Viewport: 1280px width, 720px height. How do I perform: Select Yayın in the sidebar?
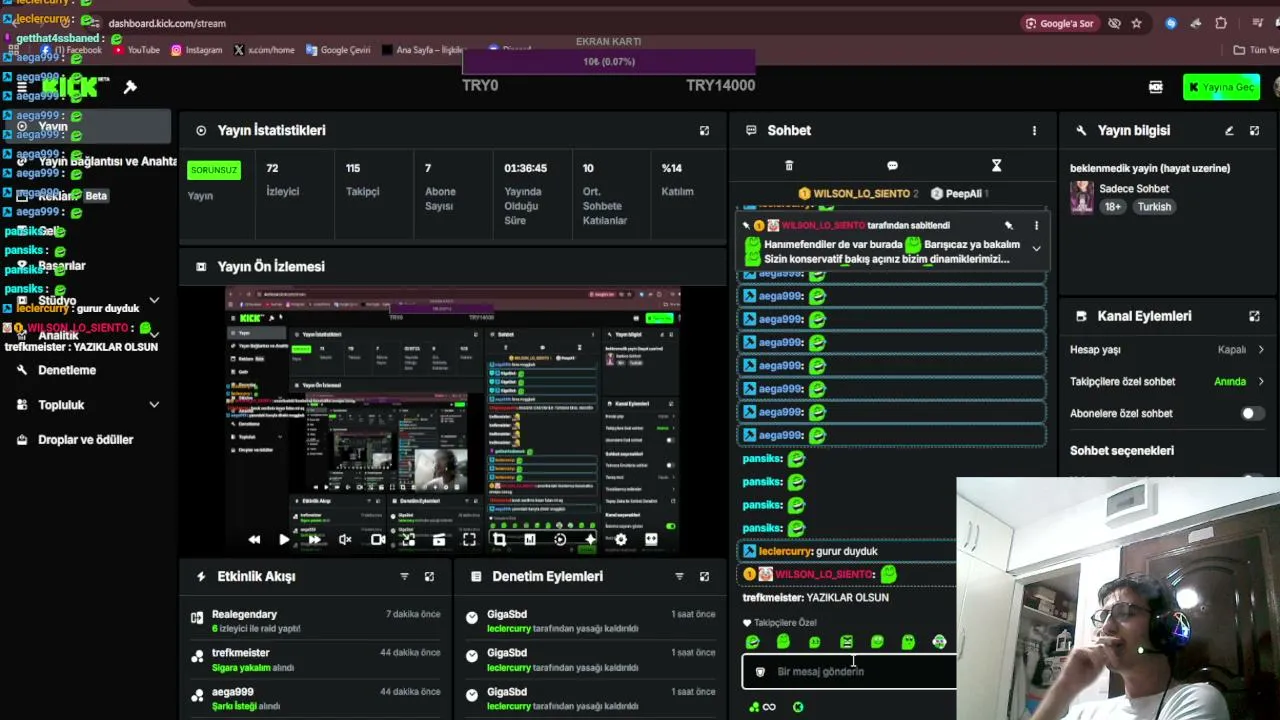tap(86, 127)
